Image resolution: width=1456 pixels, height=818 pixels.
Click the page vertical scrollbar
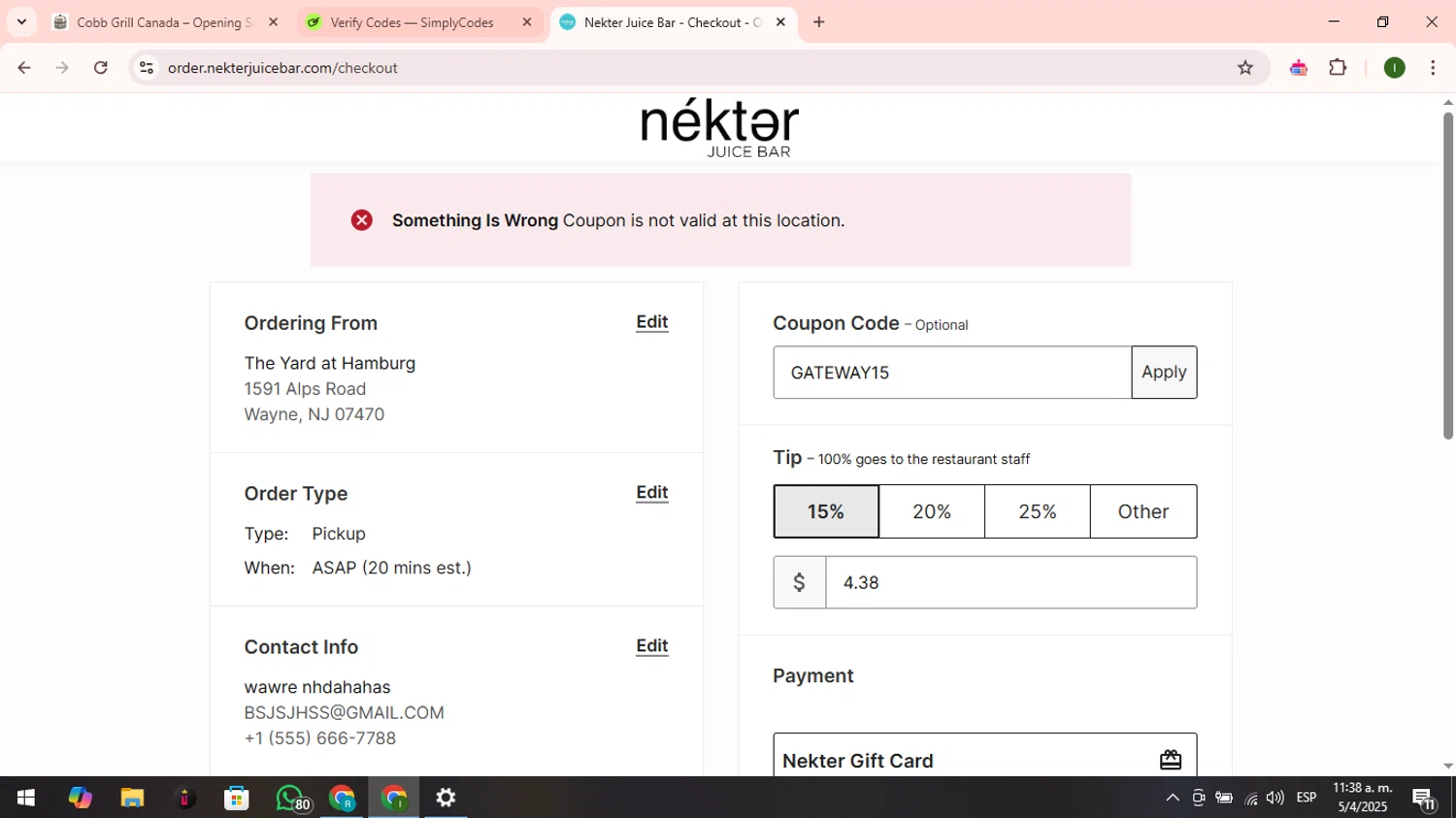click(1448, 276)
